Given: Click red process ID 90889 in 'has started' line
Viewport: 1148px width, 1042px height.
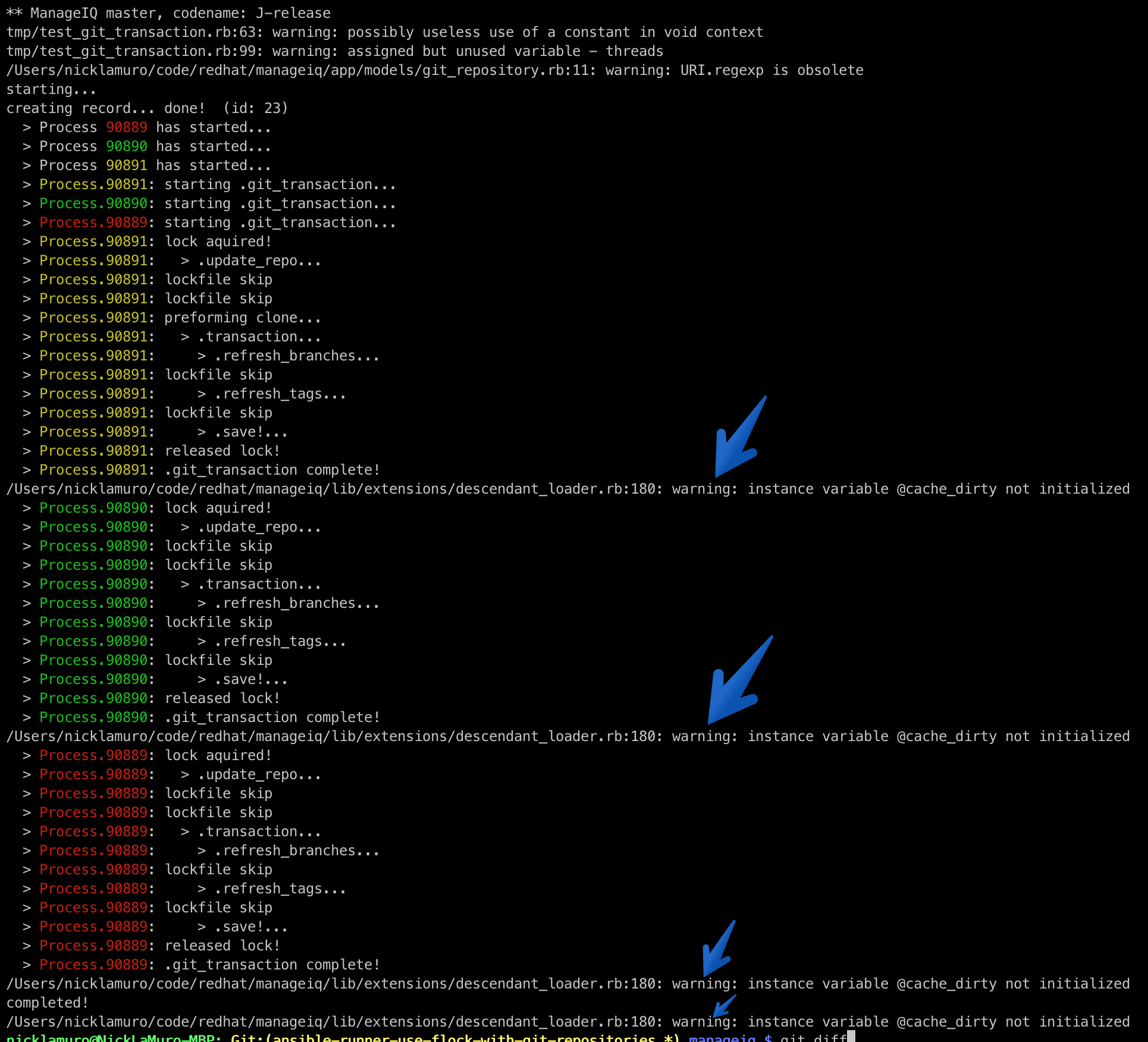Looking at the screenshot, I should tap(126, 127).
